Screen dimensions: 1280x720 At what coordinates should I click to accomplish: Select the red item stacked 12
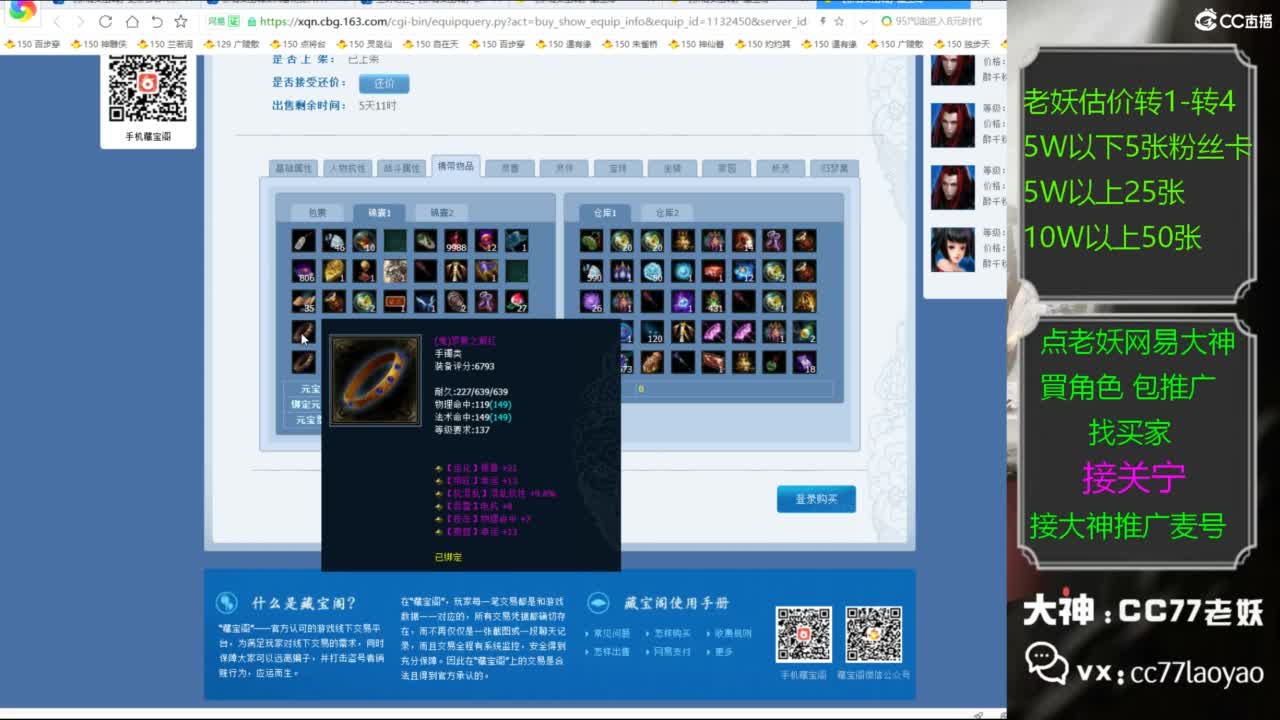click(x=486, y=240)
